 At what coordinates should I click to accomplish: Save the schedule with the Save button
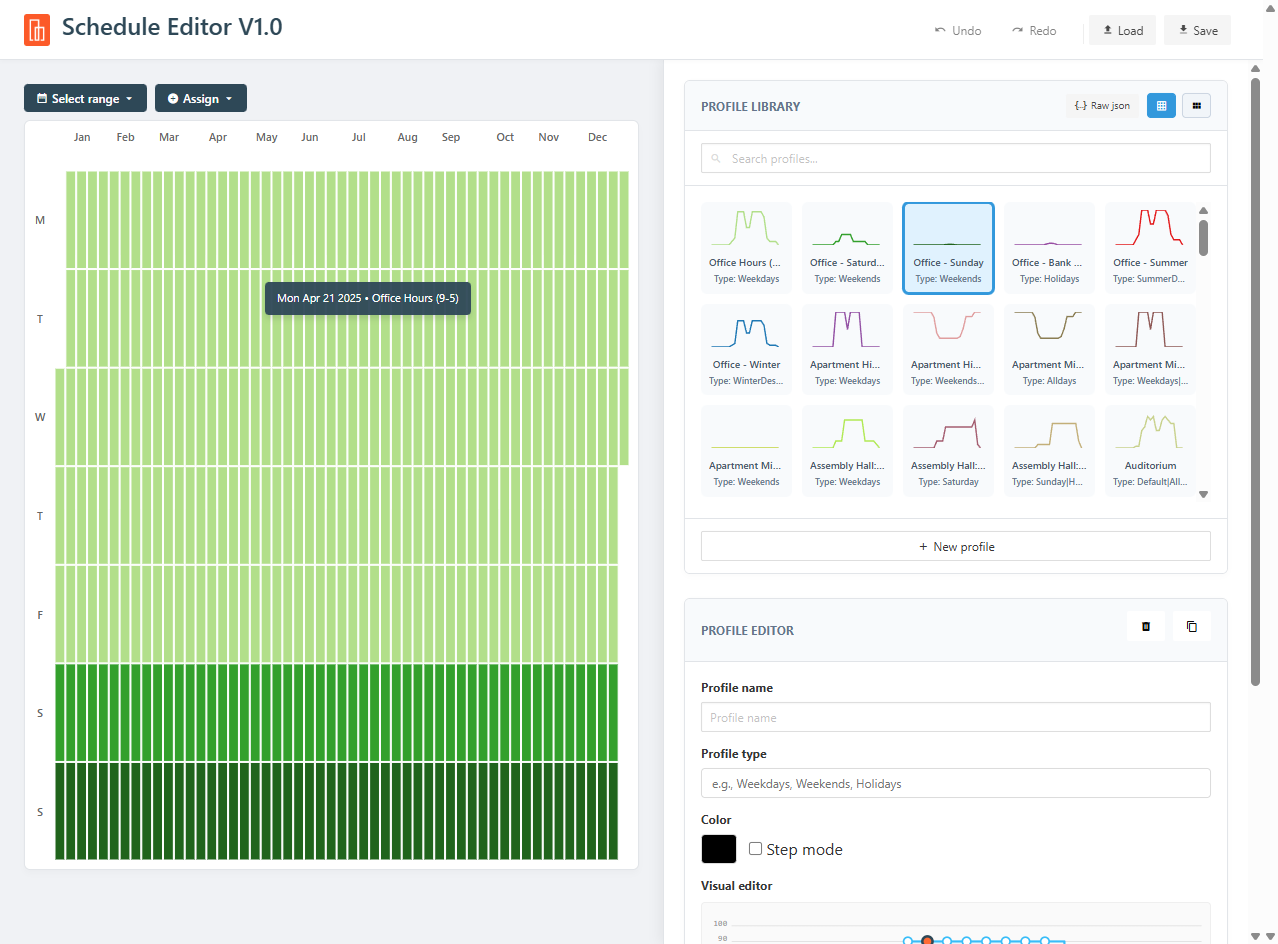tap(1197, 30)
